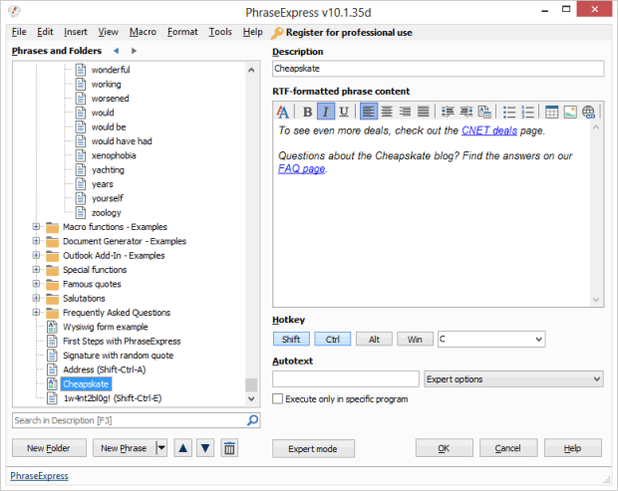Toggle the Ctrl hotkey modifier
The height and width of the screenshot is (491, 618).
[x=332, y=339]
